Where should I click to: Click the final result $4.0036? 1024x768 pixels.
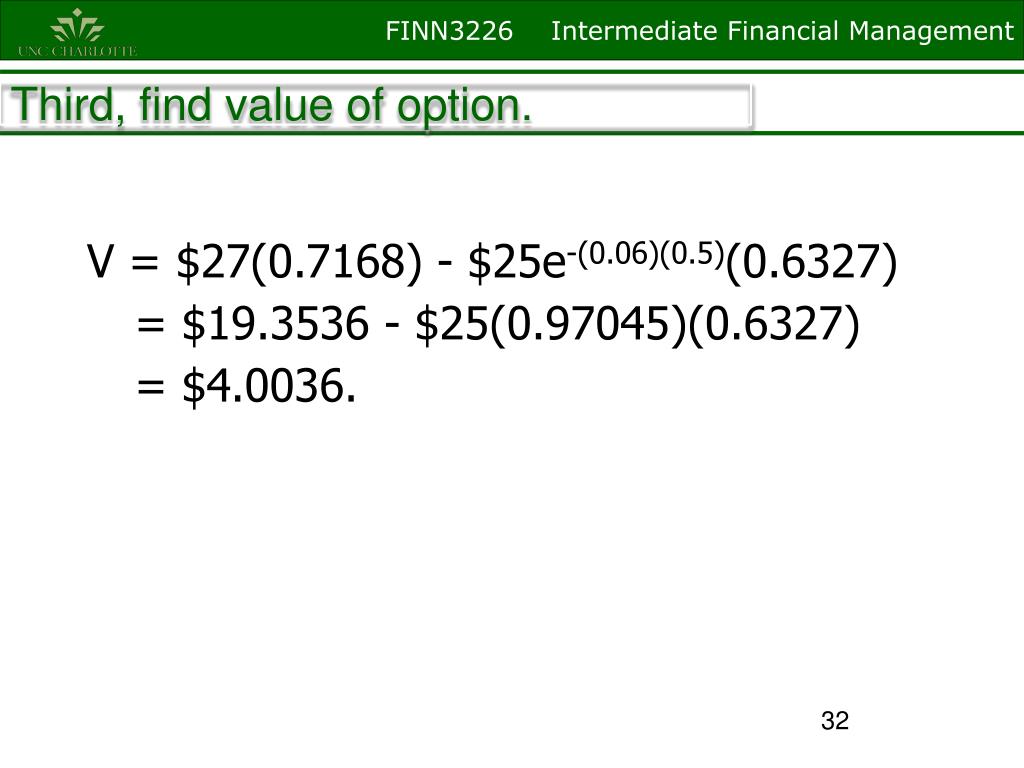(x=269, y=385)
